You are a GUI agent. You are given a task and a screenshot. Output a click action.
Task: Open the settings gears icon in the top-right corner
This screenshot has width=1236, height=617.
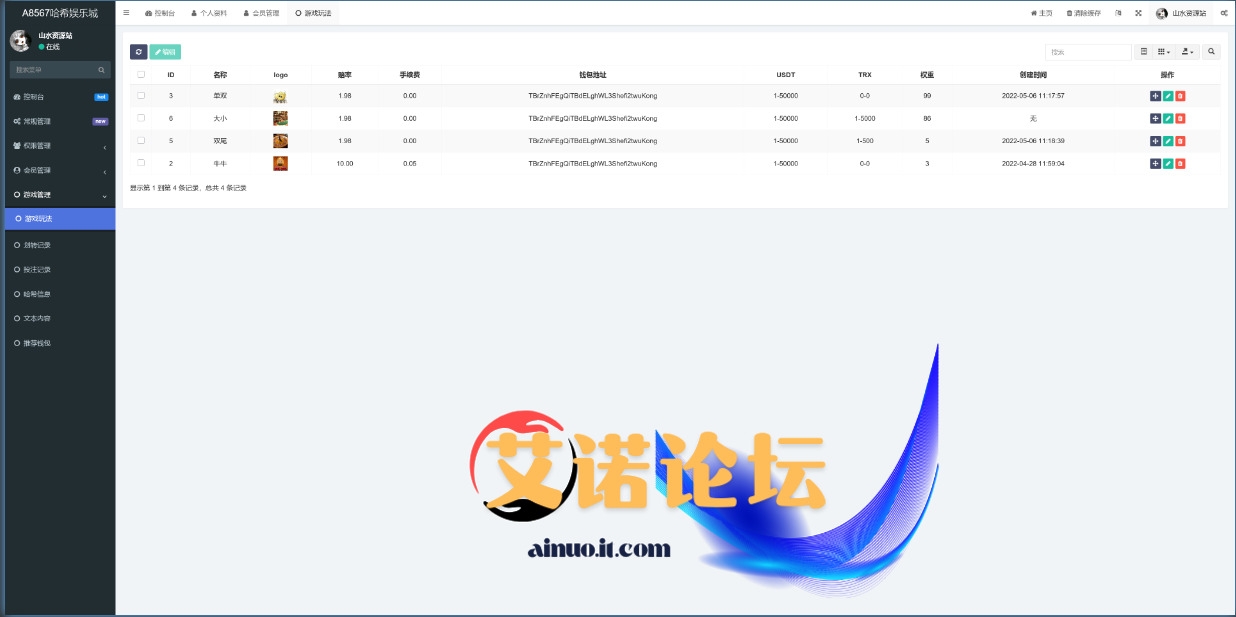[1224, 13]
